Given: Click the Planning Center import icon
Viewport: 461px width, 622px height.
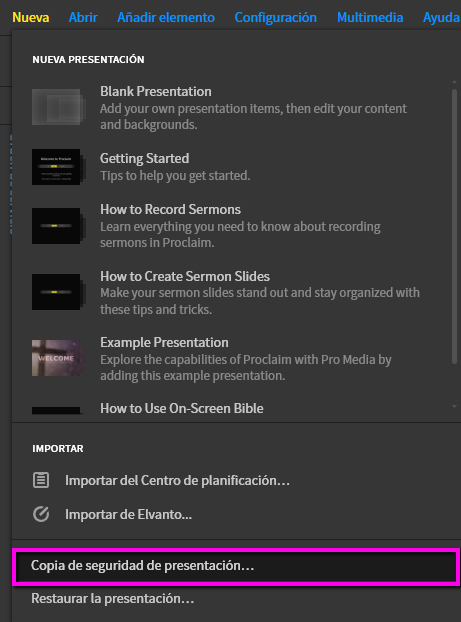Looking at the screenshot, I should point(41,480).
